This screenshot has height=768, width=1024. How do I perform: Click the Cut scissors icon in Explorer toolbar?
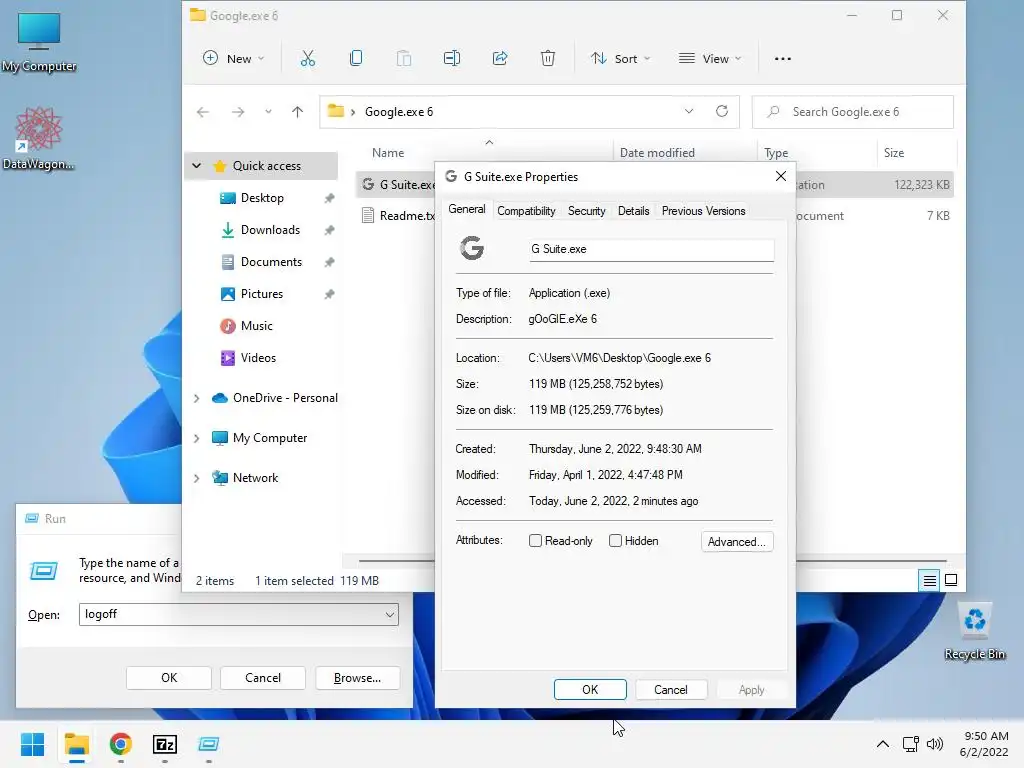coord(308,59)
